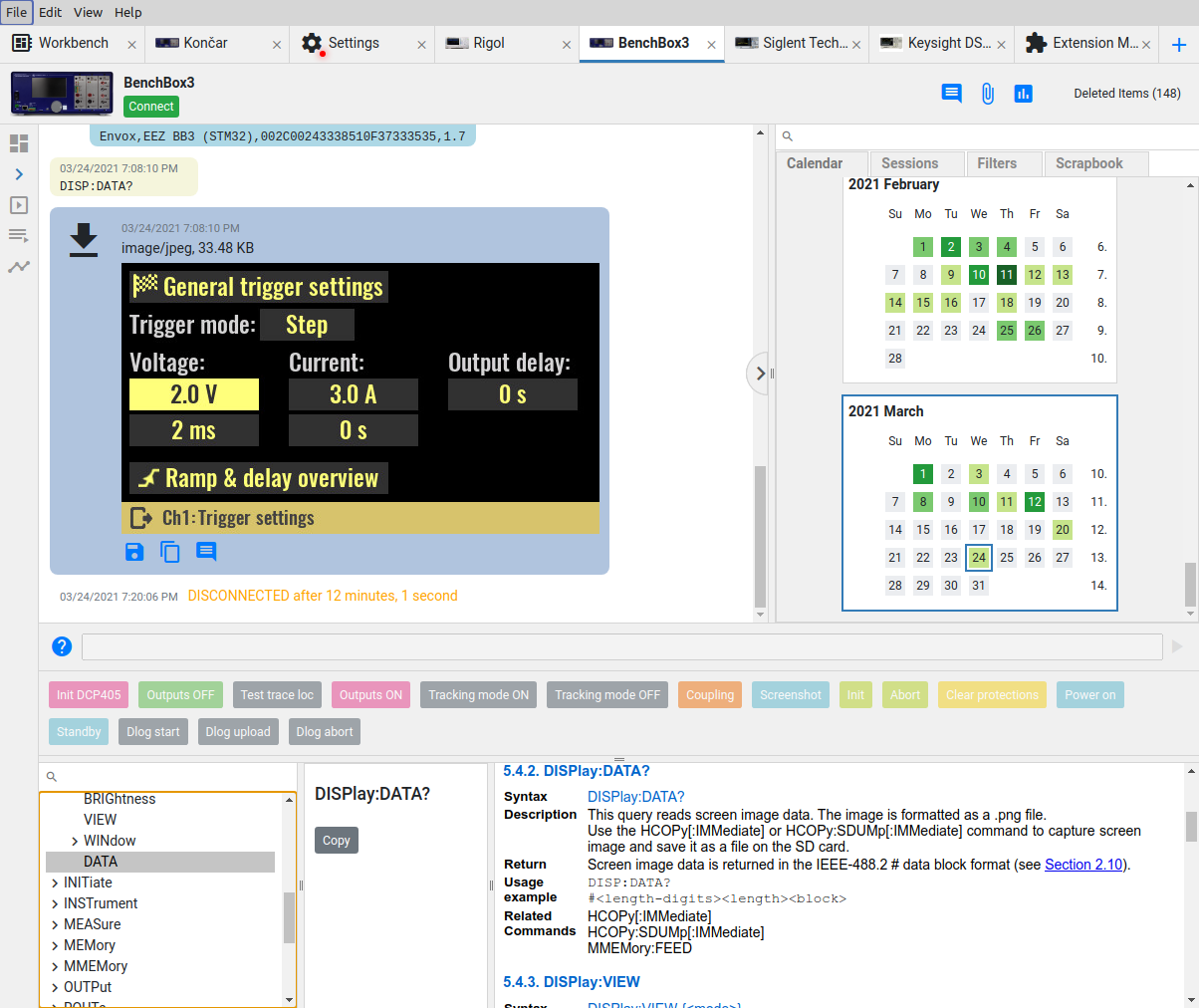Viewport: 1199px width, 1008px height.
Task: Copy the DISPlay:DATA? command
Action: click(x=337, y=841)
